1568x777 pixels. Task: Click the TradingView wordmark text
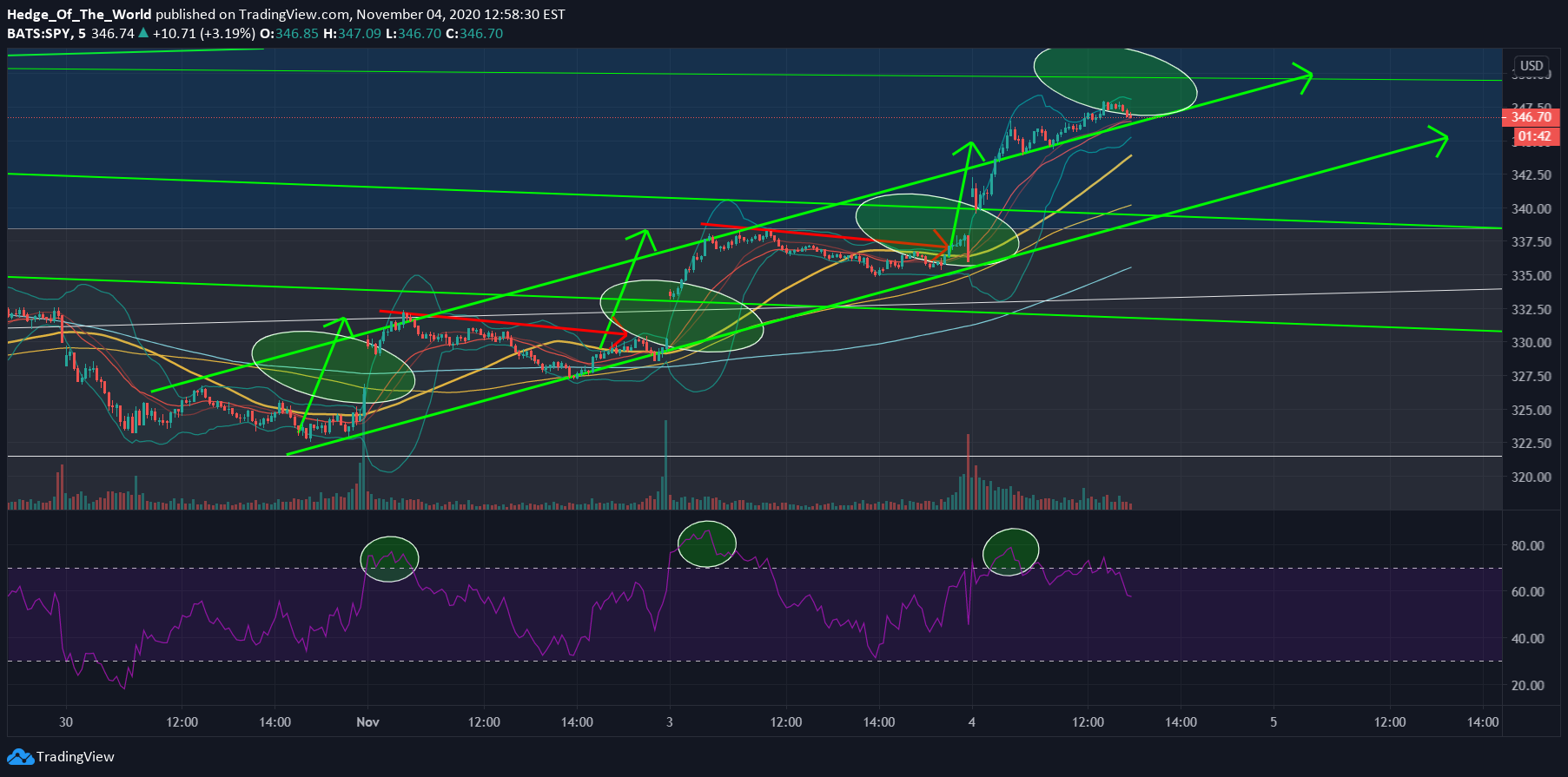[76, 757]
